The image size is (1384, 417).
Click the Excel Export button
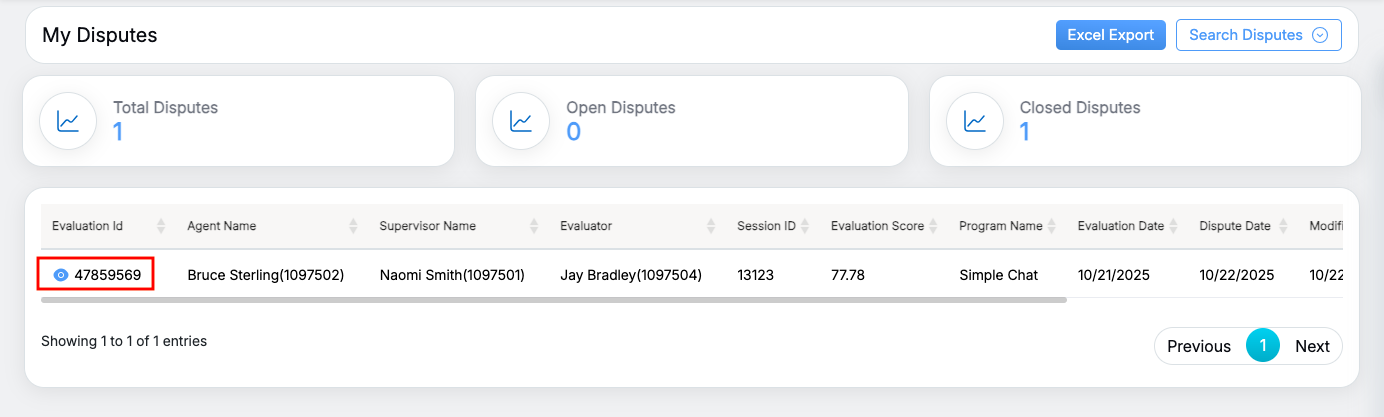pos(1110,35)
